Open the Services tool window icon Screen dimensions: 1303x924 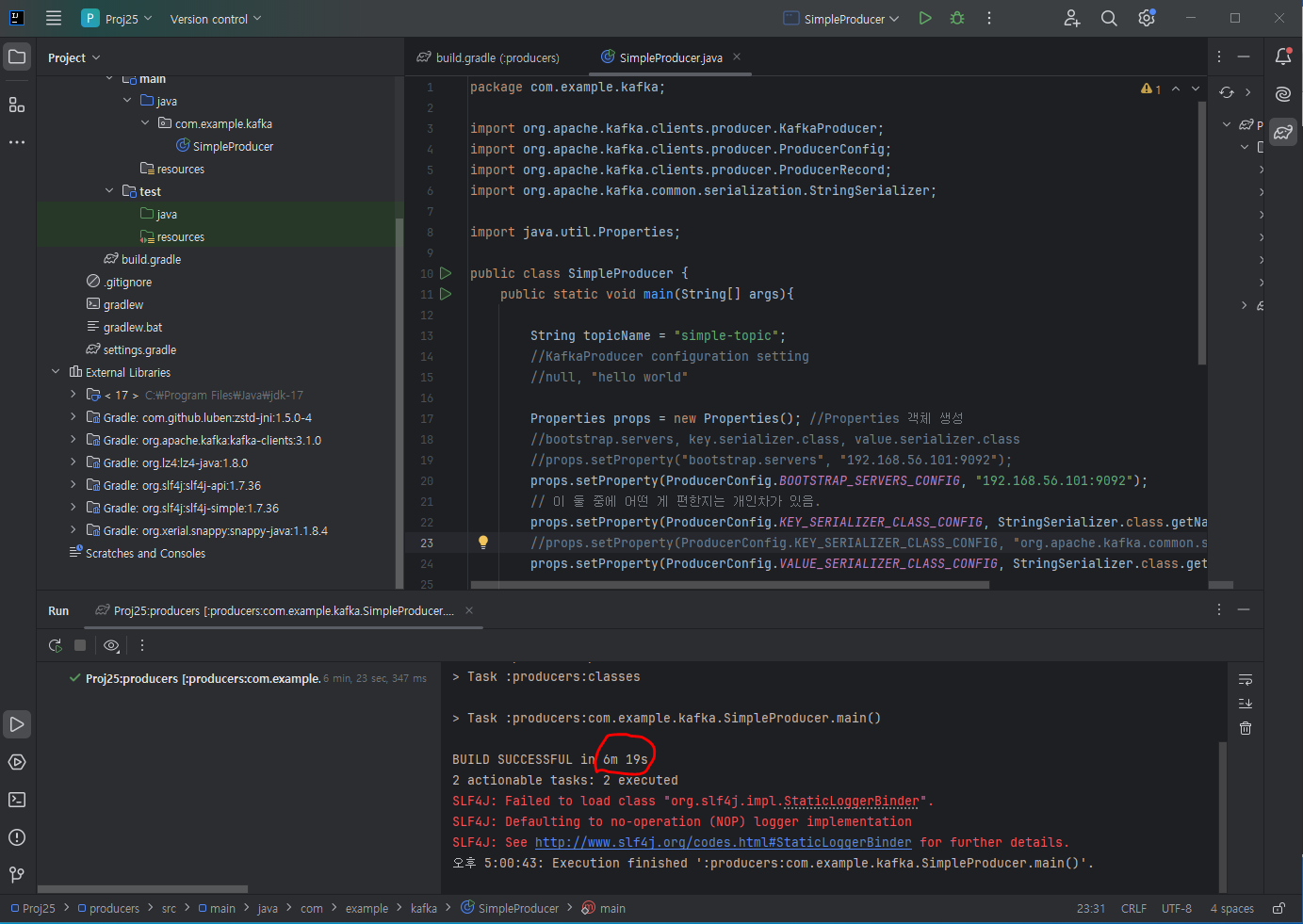(17, 762)
